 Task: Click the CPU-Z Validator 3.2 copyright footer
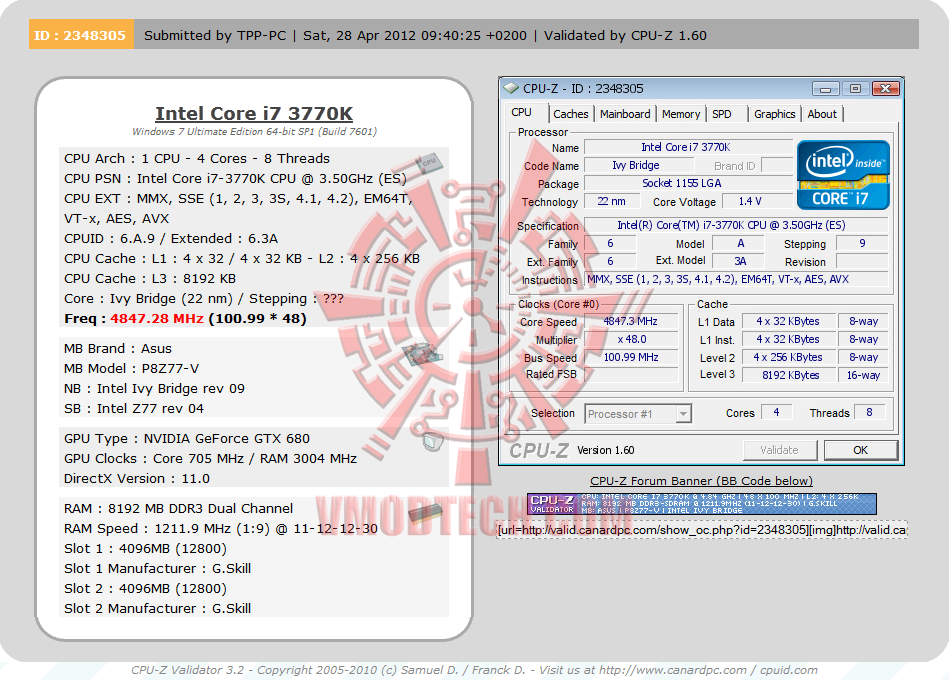pyautogui.click(x=474, y=670)
